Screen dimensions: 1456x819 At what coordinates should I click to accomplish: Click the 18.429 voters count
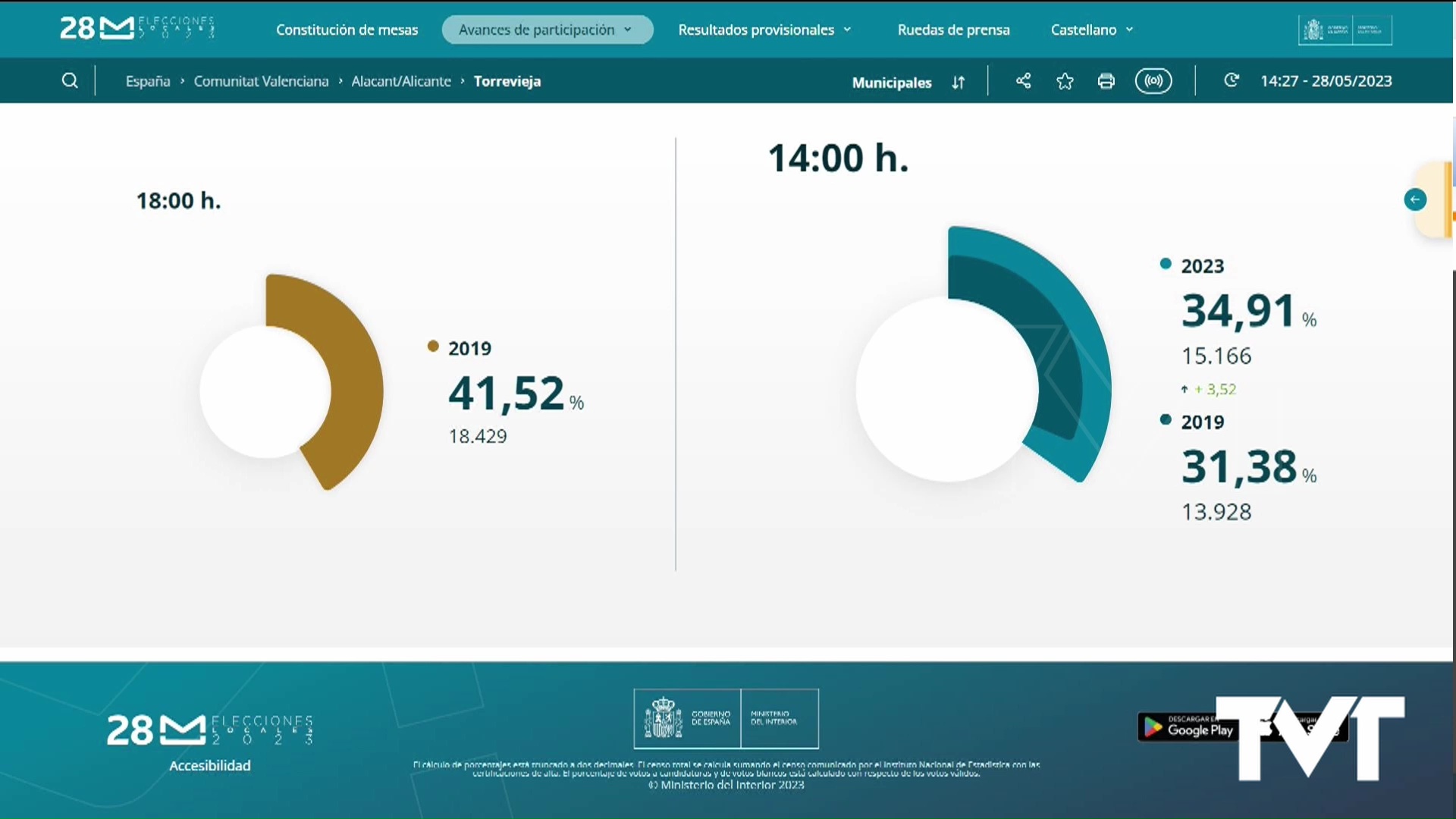coord(478,436)
